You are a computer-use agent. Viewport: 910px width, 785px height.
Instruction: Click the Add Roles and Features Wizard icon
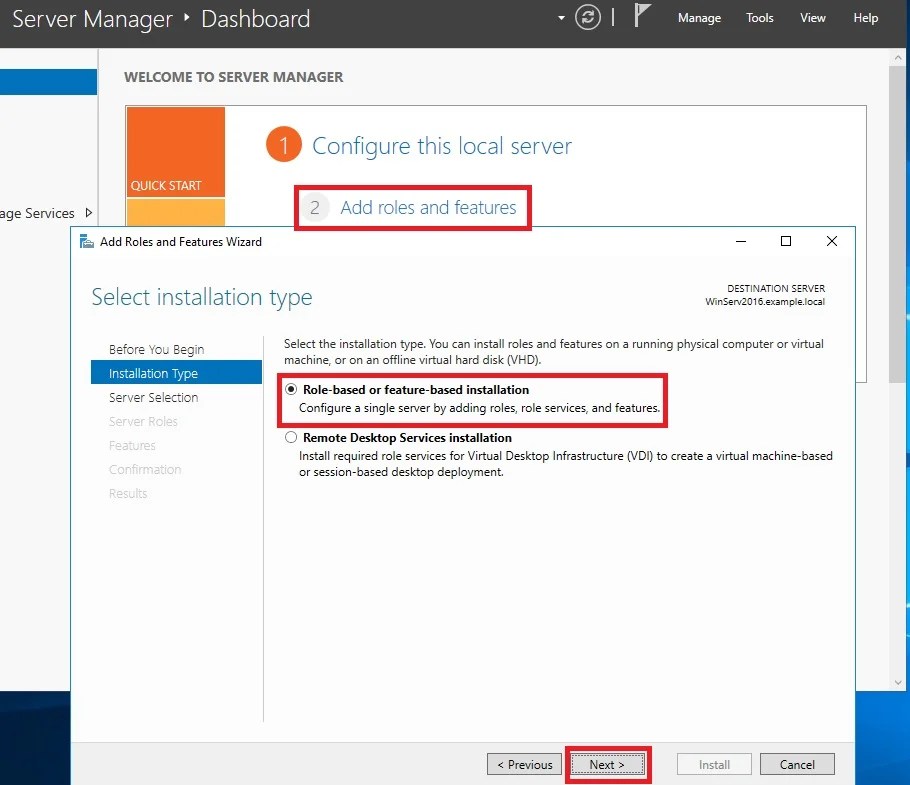(x=86, y=241)
